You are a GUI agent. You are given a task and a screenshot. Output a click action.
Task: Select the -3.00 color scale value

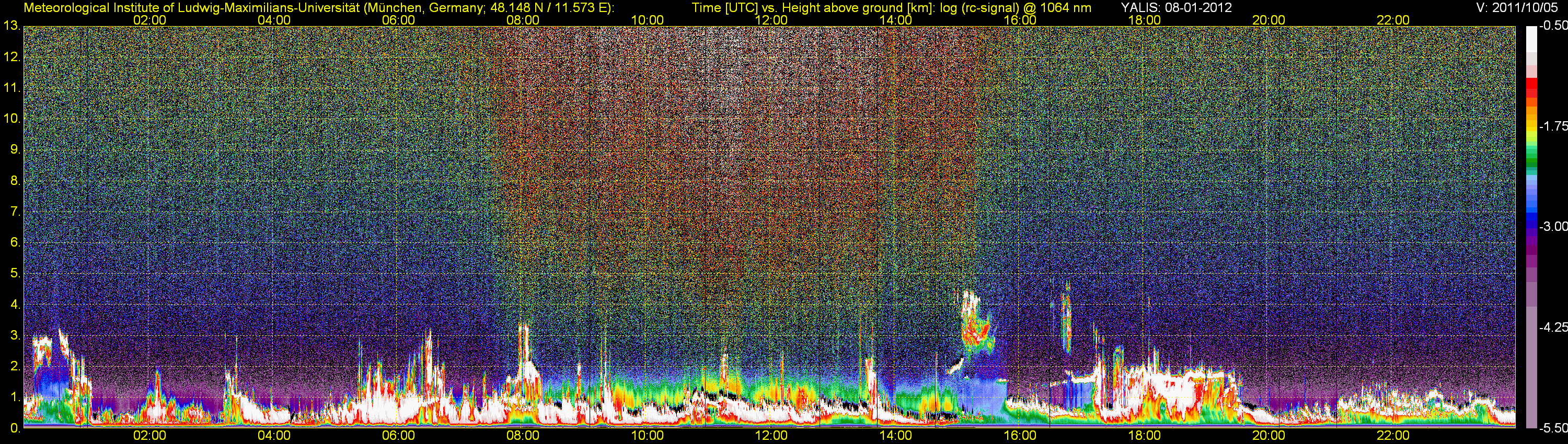click(x=1553, y=227)
